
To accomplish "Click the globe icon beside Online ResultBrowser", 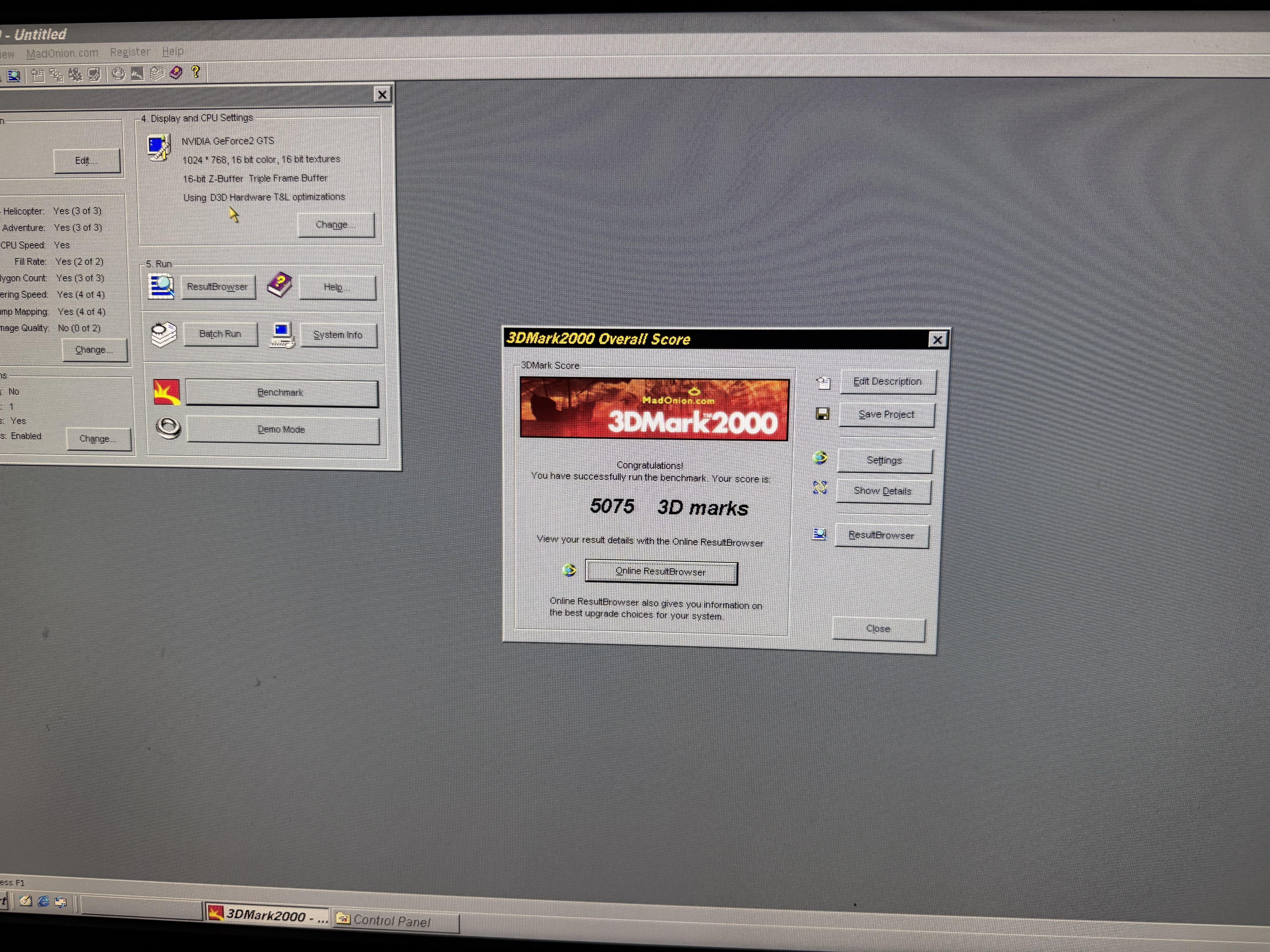I will click(x=569, y=570).
